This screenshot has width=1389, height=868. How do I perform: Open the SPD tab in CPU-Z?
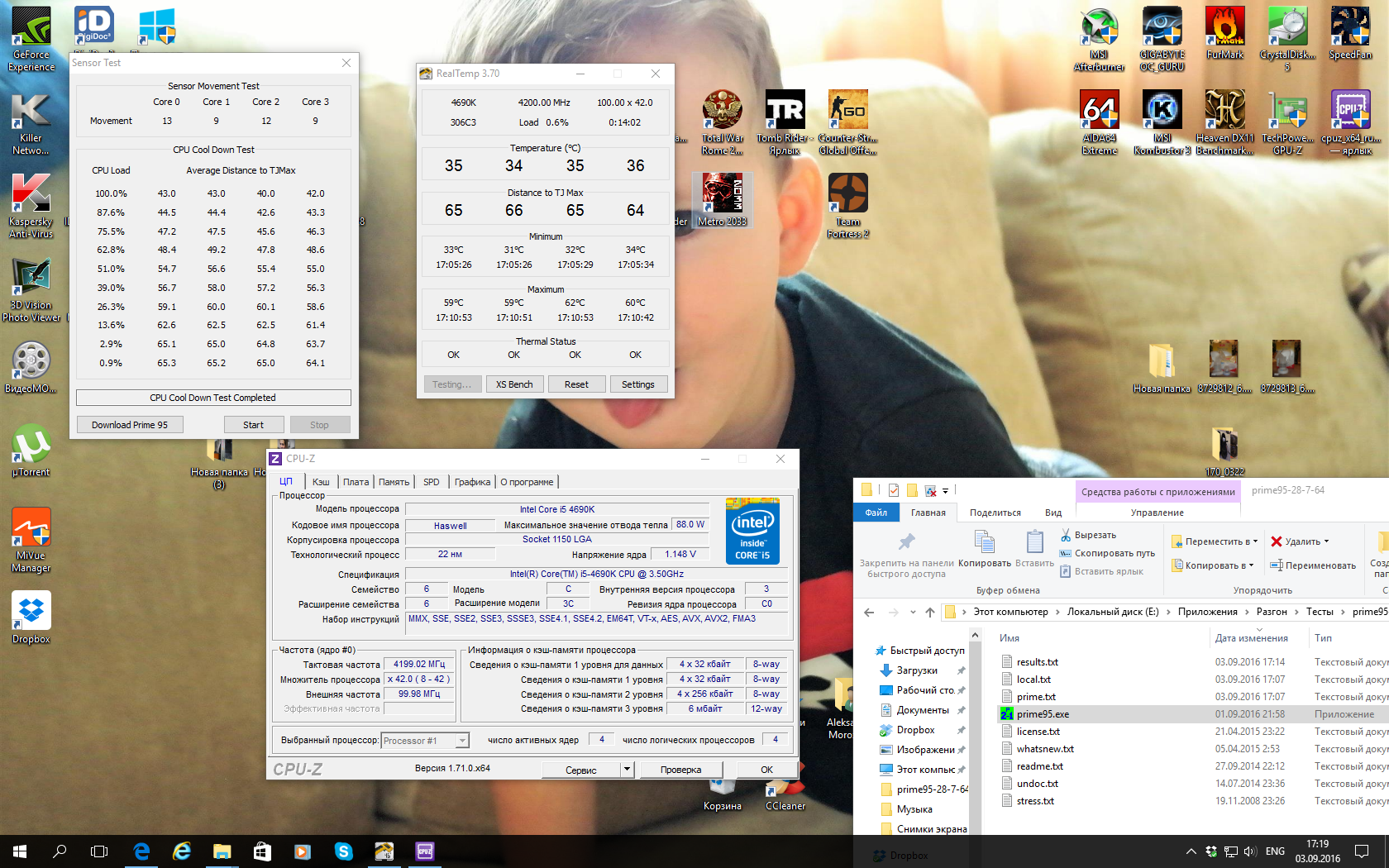432,482
